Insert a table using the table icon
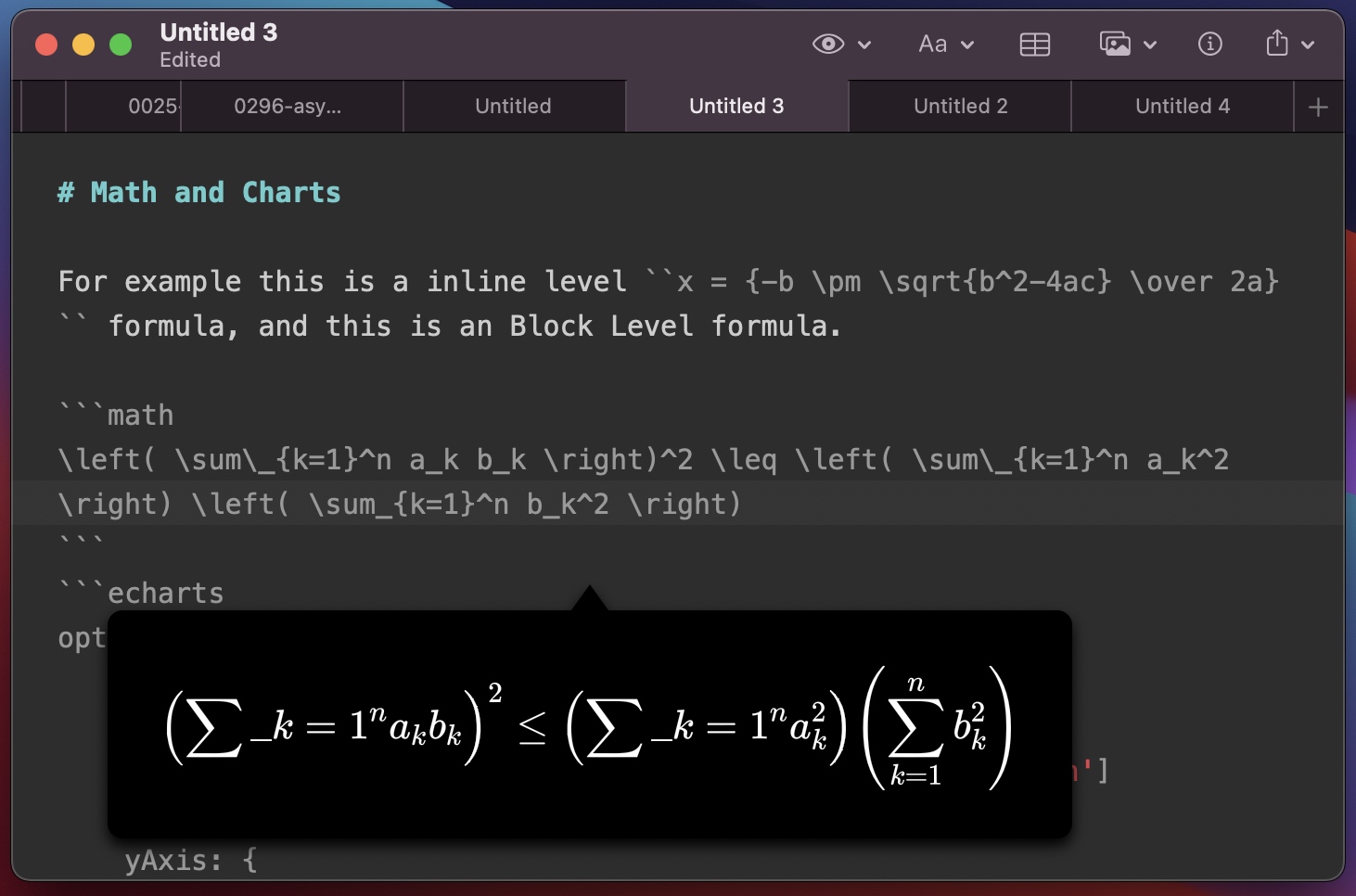1356x896 pixels. click(x=1034, y=44)
